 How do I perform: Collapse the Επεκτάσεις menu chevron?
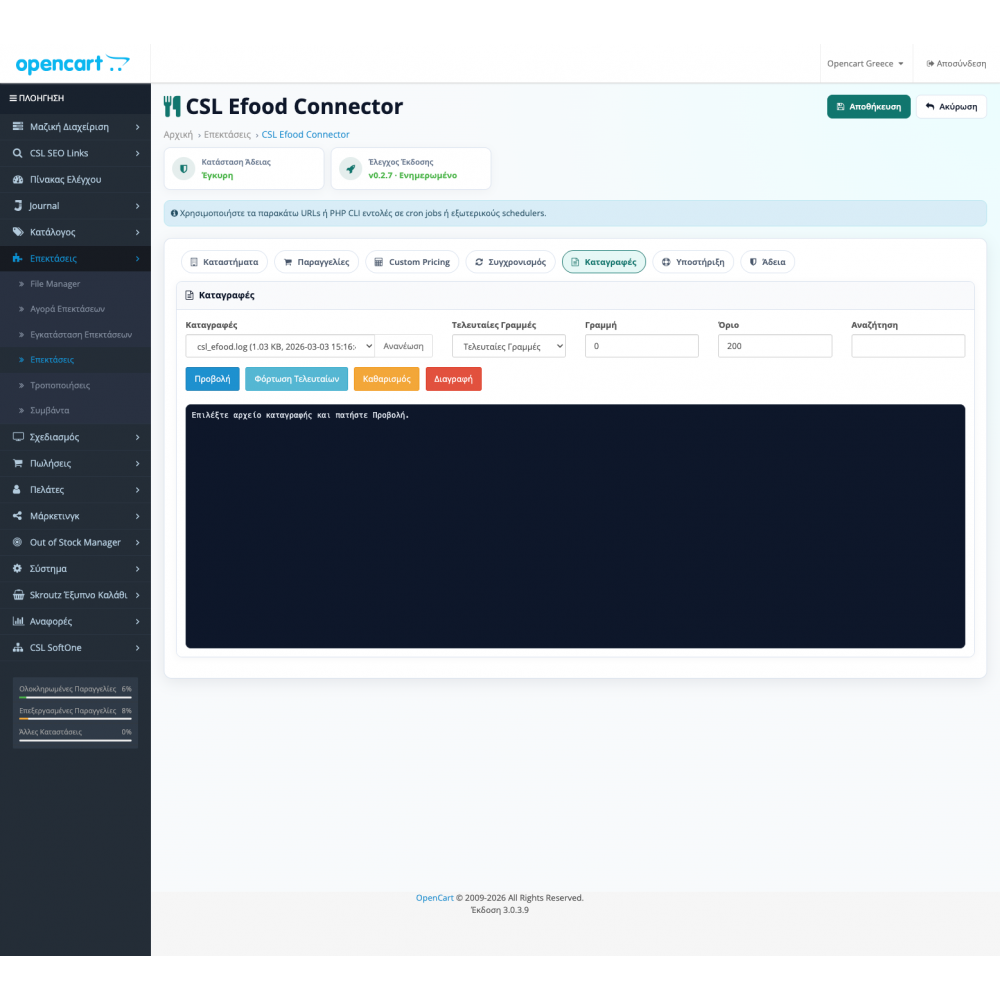tap(137, 258)
